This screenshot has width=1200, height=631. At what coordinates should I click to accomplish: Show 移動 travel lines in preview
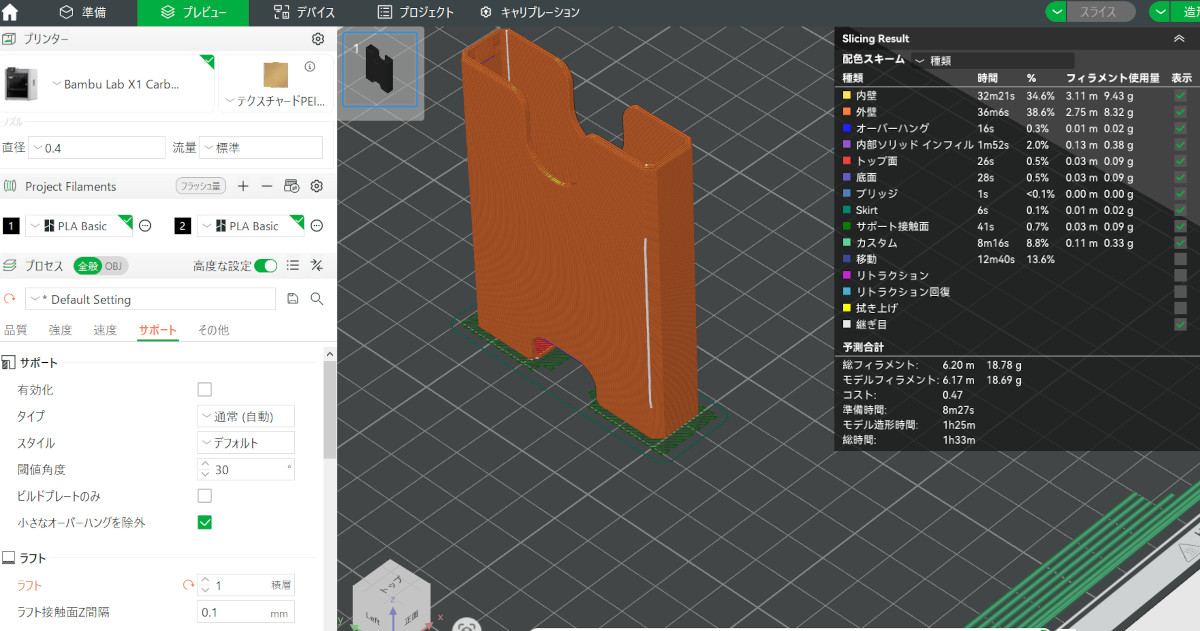click(x=1181, y=259)
